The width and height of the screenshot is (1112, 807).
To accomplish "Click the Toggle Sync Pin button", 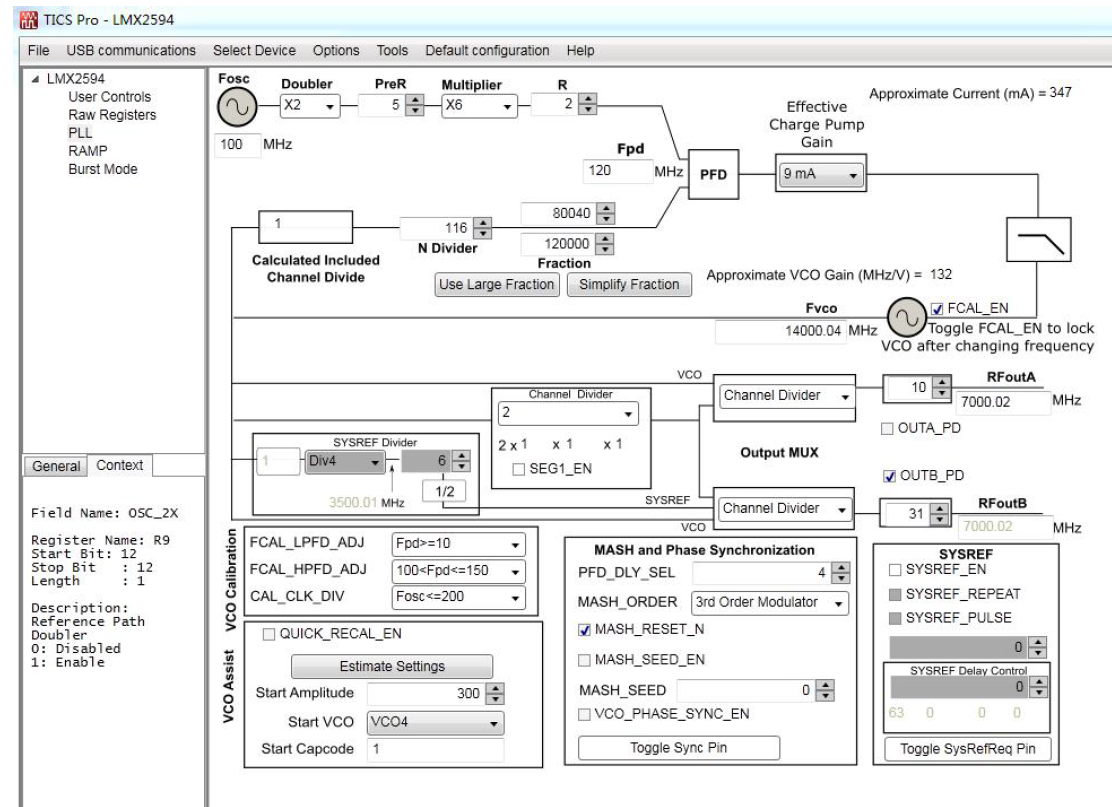I will [679, 747].
